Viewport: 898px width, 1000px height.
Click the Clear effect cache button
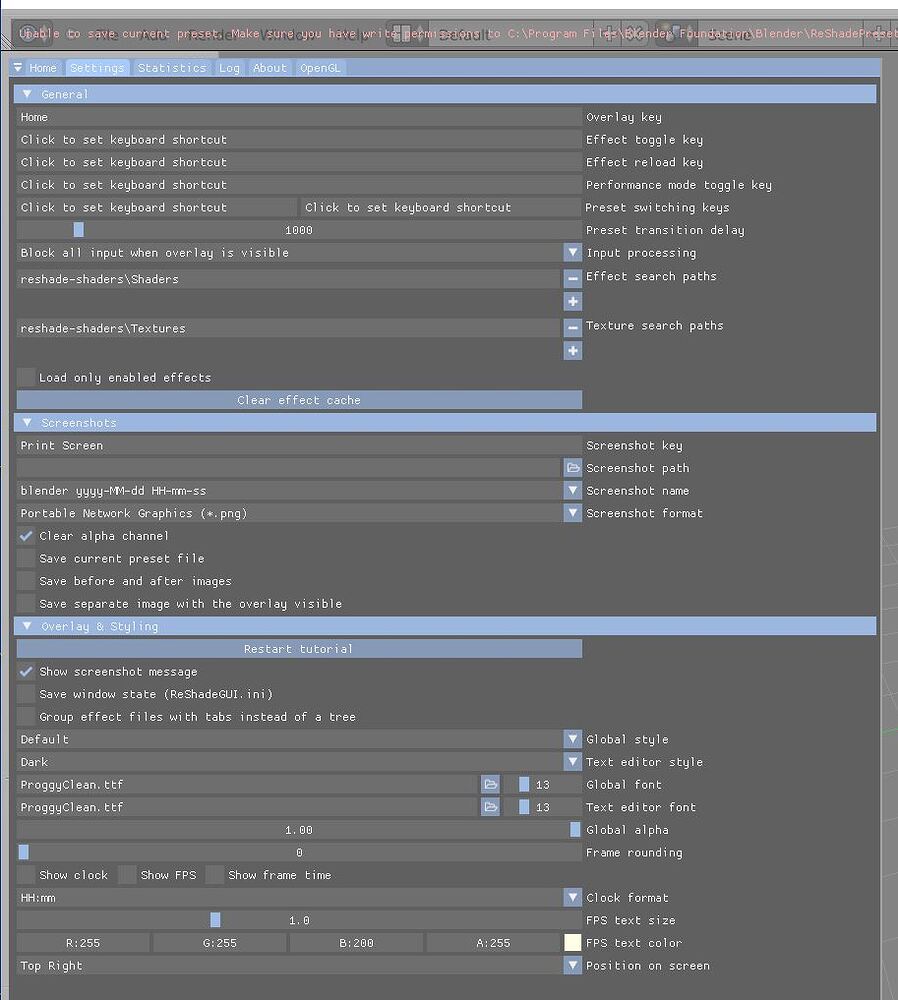299,400
